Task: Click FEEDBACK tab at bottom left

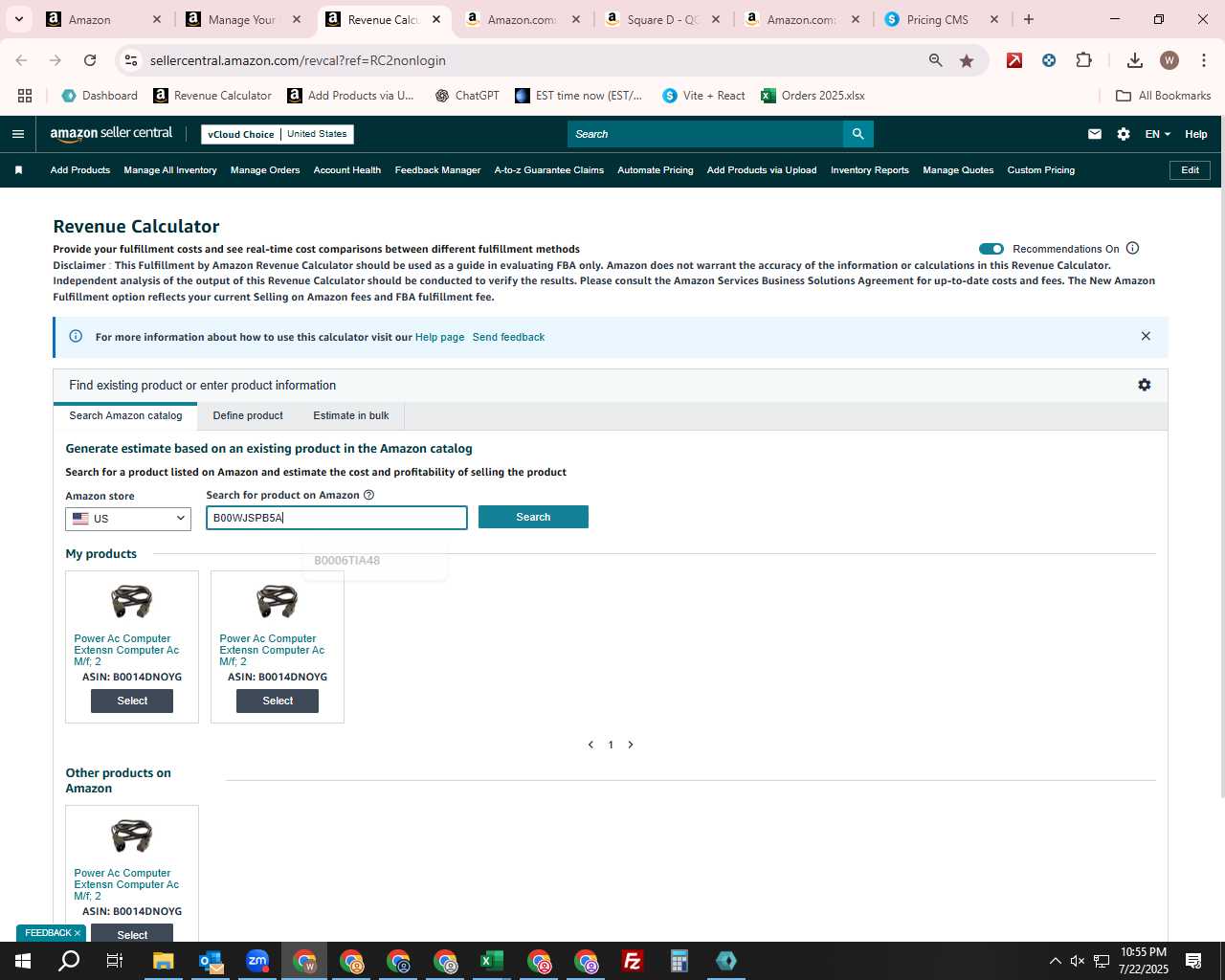Action: [51, 933]
